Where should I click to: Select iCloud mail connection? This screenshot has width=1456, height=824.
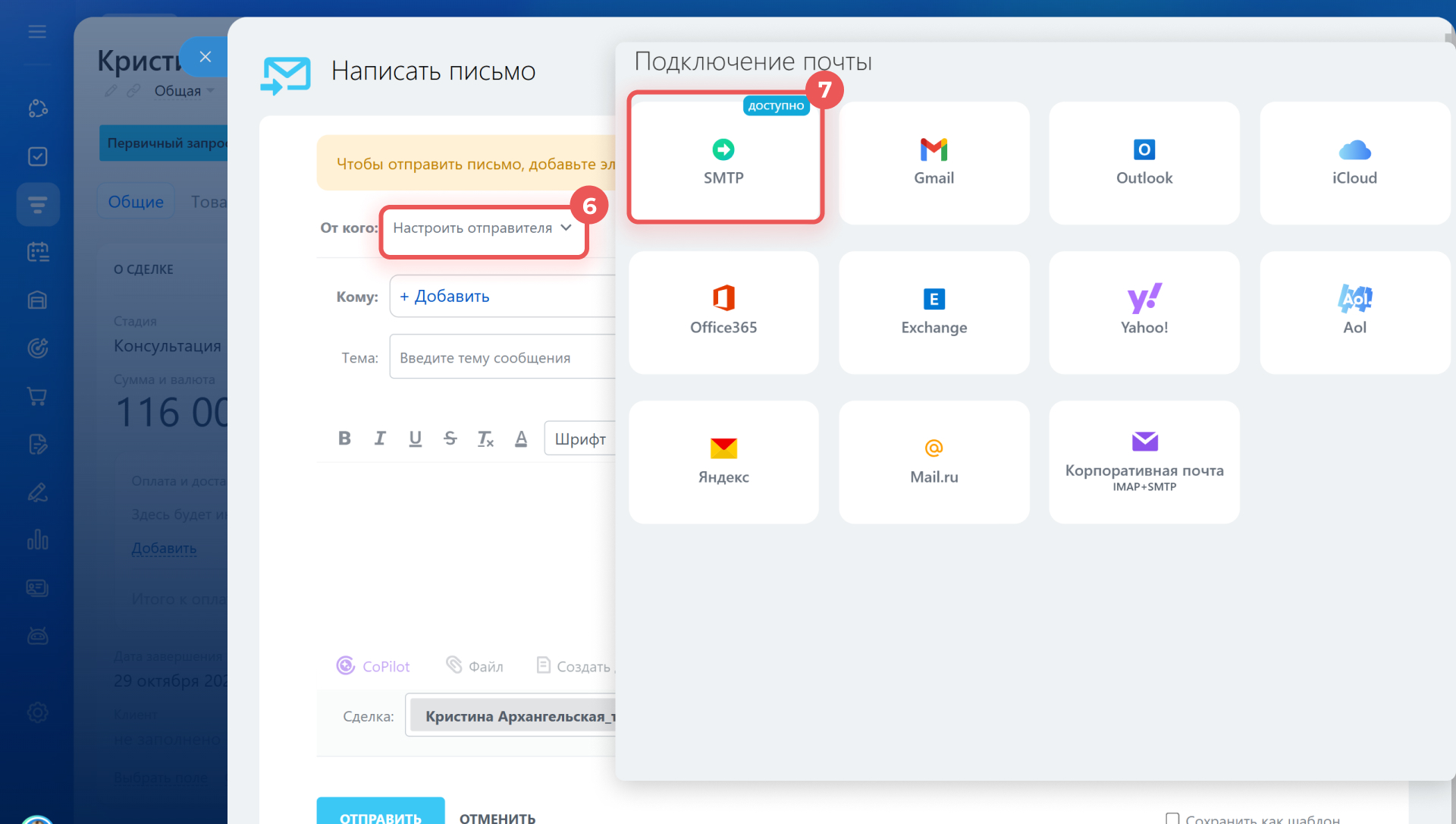(x=1354, y=162)
